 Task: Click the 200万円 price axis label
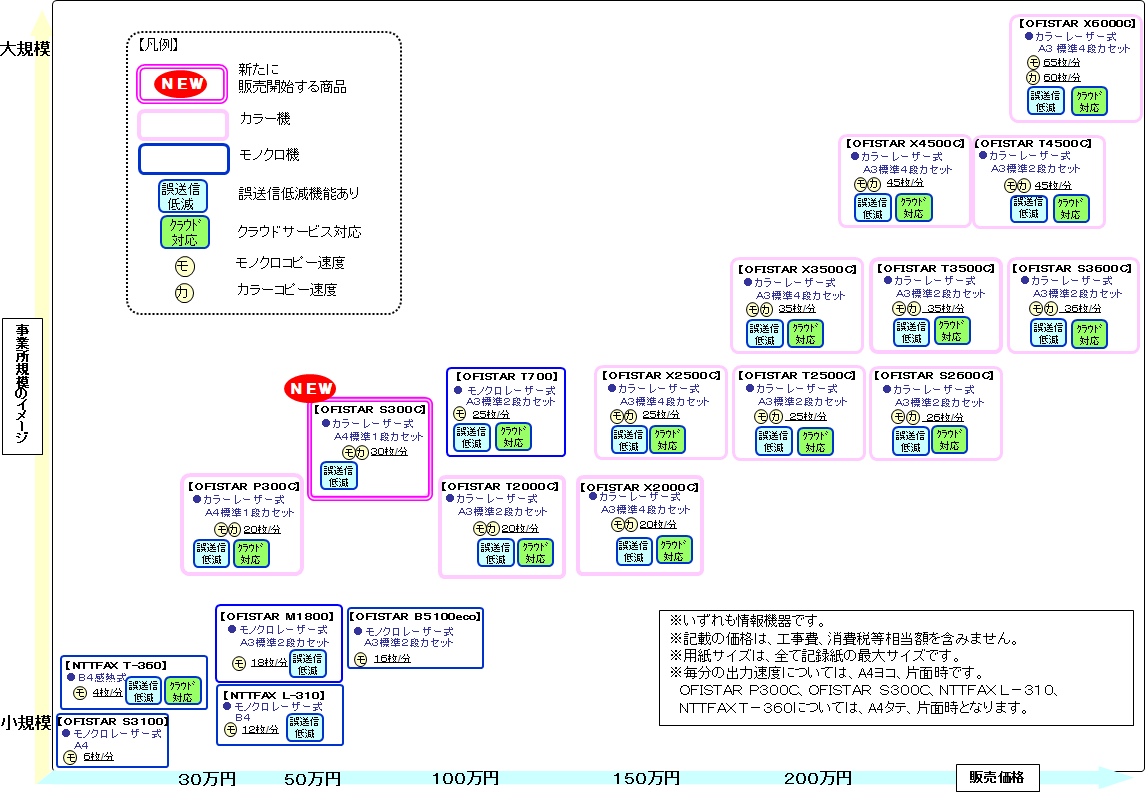click(x=818, y=779)
